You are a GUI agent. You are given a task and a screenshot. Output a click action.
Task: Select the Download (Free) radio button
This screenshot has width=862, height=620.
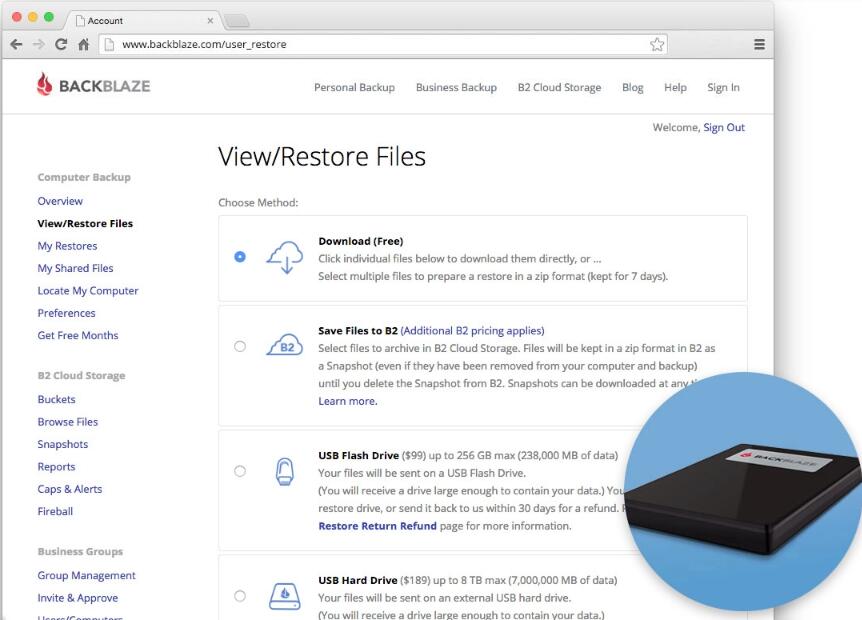pos(240,257)
